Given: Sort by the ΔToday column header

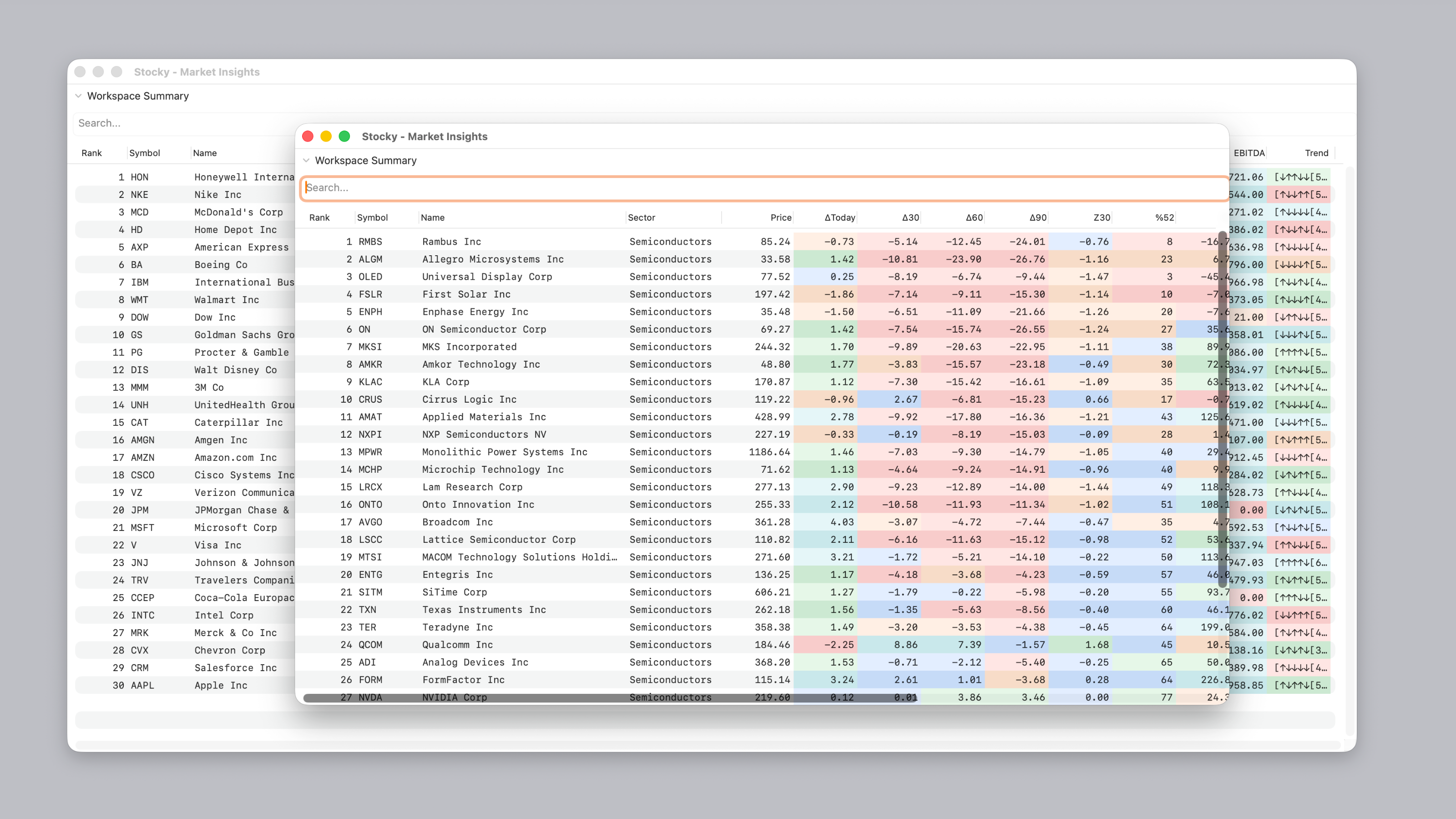Looking at the screenshot, I should pos(839,217).
